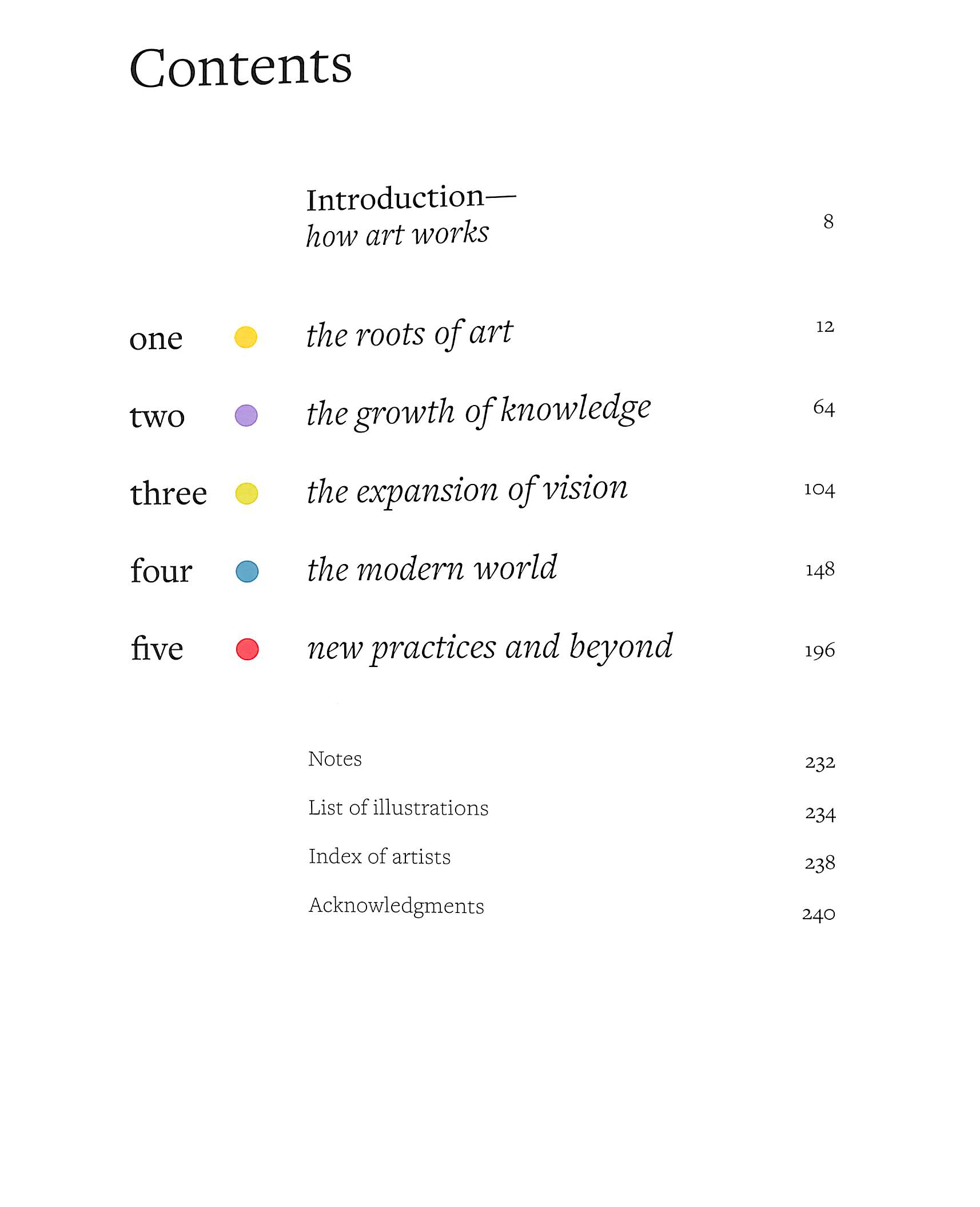Go to List of illustrations
This screenshot has height=1207, width=980.
pyautogui.click(x=399, y=808)
